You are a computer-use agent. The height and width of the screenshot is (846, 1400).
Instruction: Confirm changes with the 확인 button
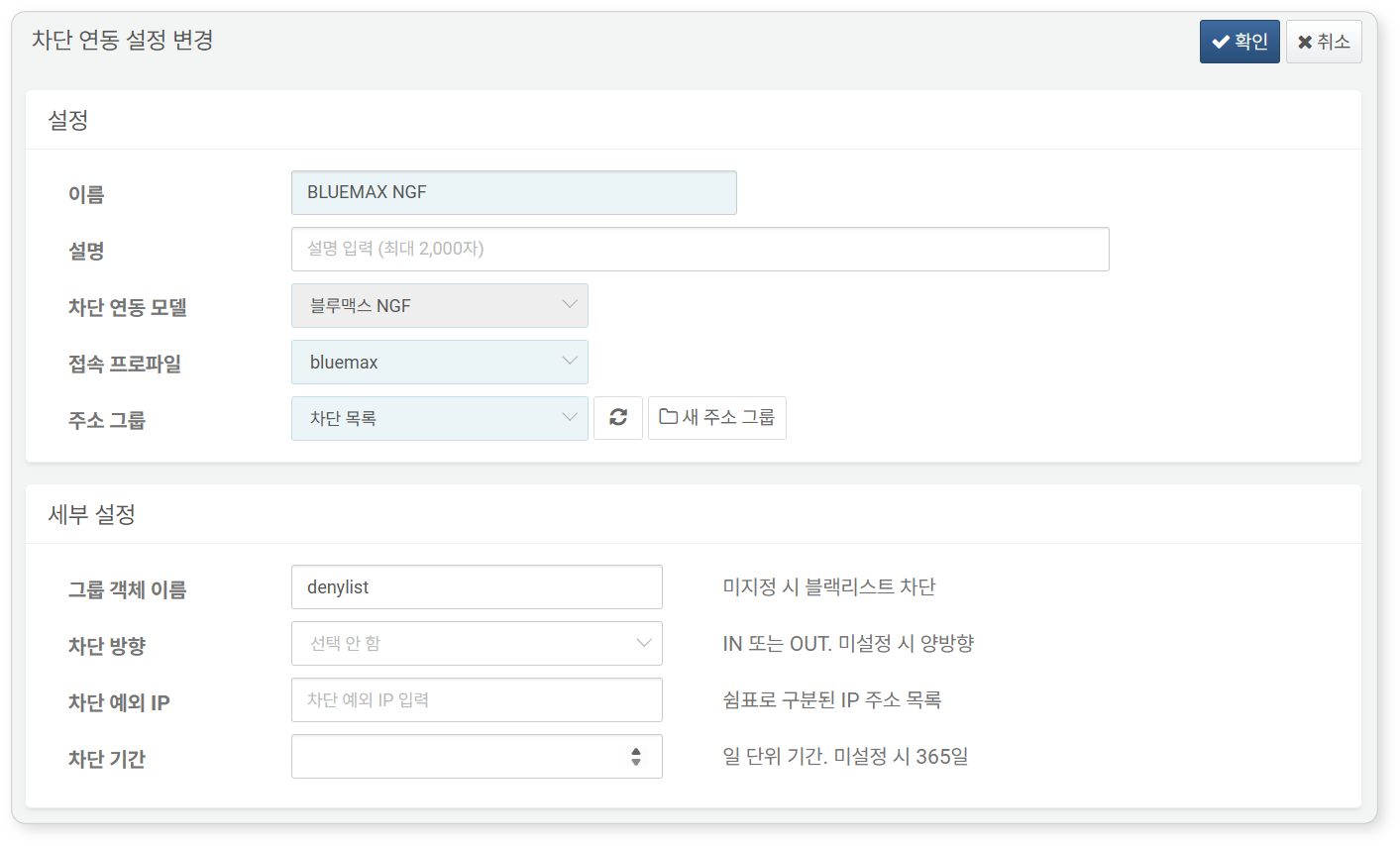pos(1239,42)
